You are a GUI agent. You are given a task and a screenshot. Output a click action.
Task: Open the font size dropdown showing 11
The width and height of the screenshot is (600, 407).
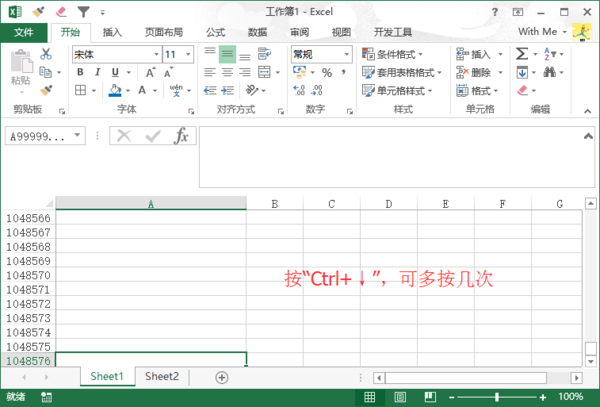coord(188,54)
